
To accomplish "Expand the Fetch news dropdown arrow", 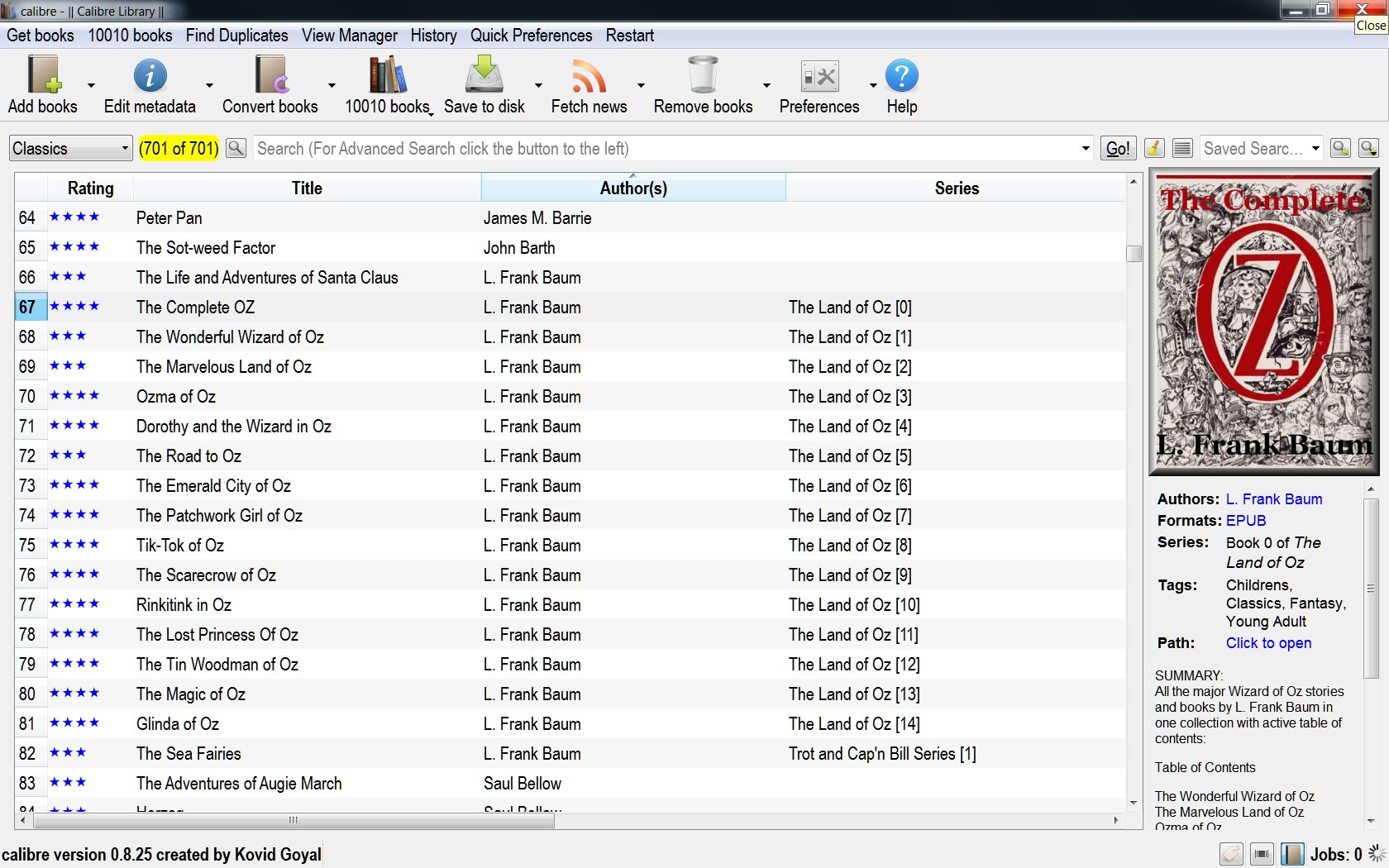I will [x=641, y=85].
